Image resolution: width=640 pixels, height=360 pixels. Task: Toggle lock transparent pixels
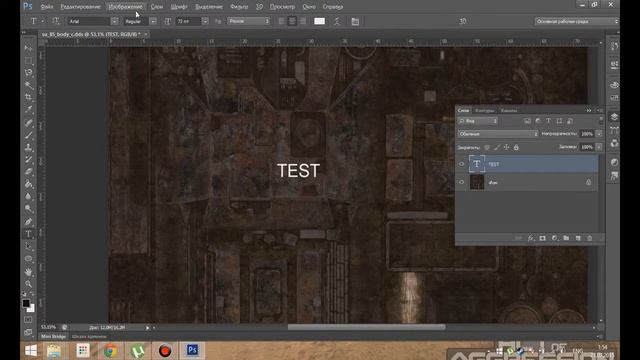pos(487,147)
